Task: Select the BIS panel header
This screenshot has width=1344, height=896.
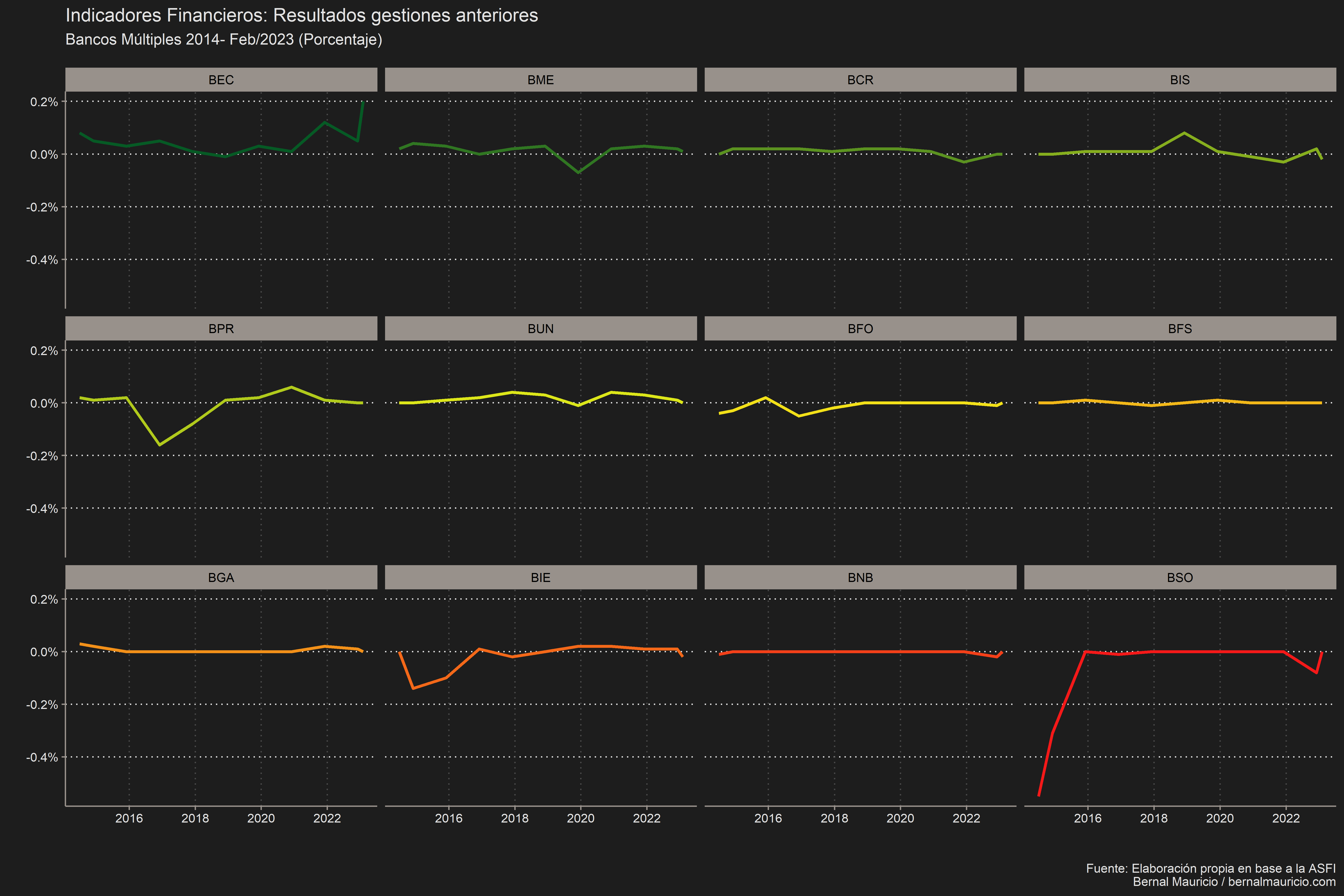Action: tap(1180, 80)
